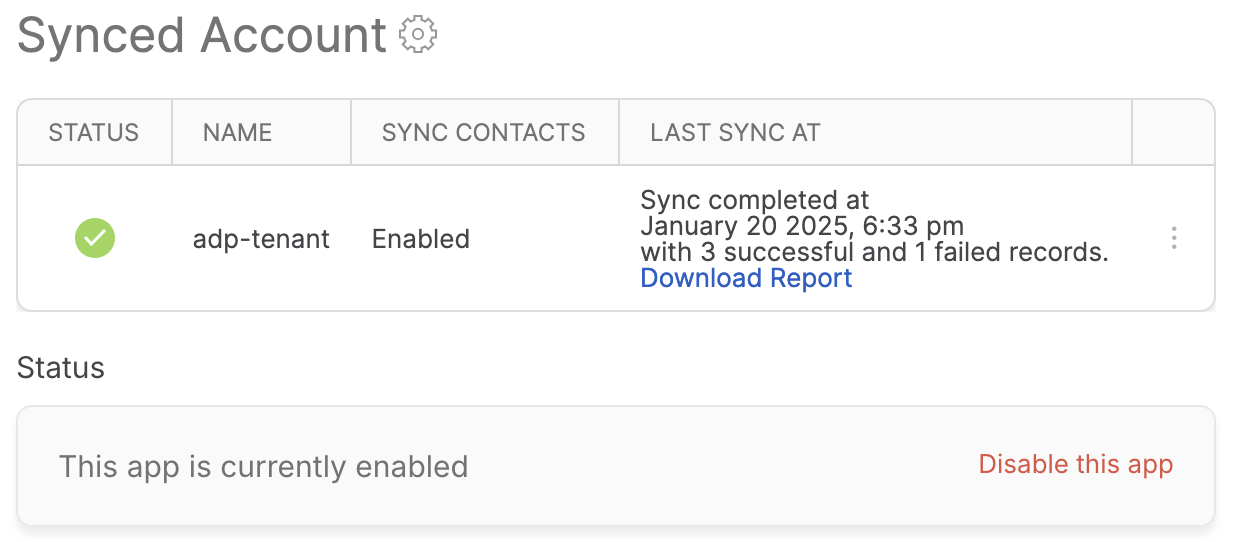Click the empty last column header
Viewport: 1234px width, 542px height.
(1173, 132)
